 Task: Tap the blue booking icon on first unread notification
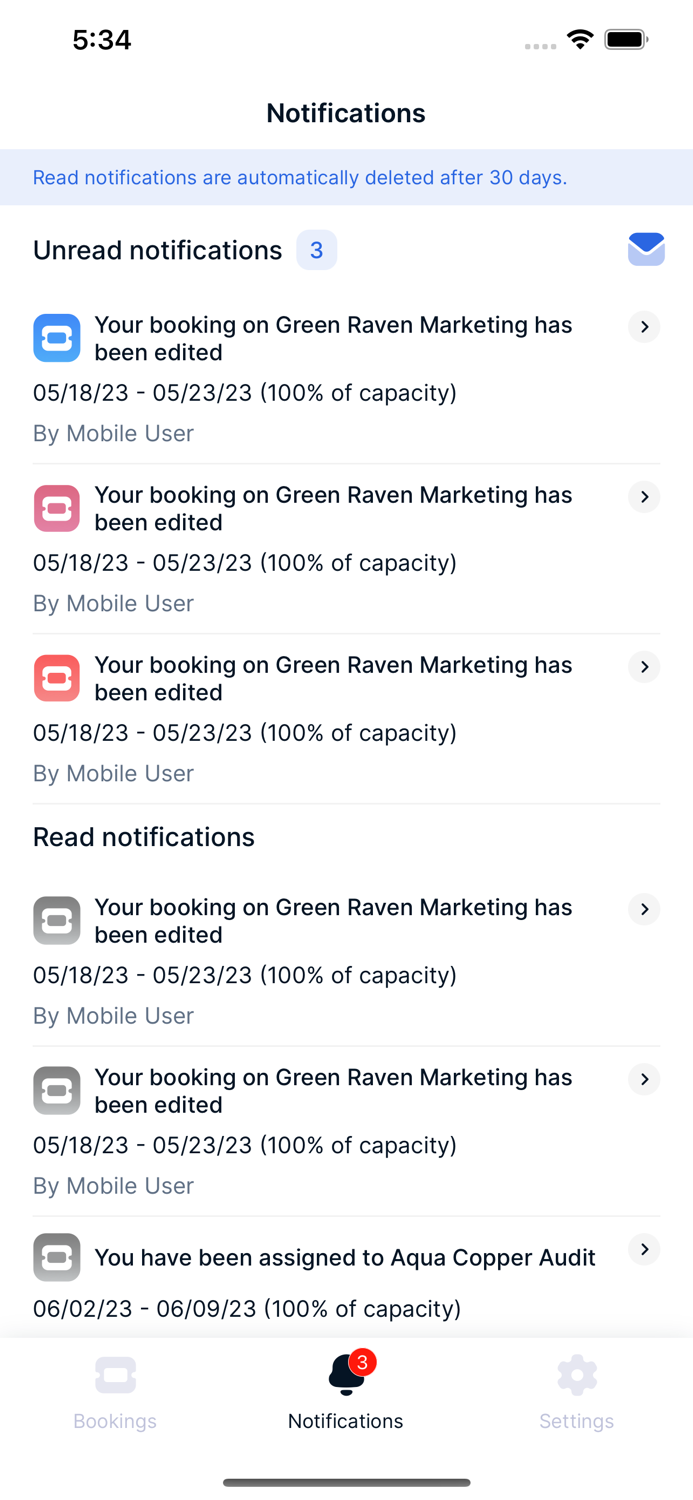(x=56, y=337)
